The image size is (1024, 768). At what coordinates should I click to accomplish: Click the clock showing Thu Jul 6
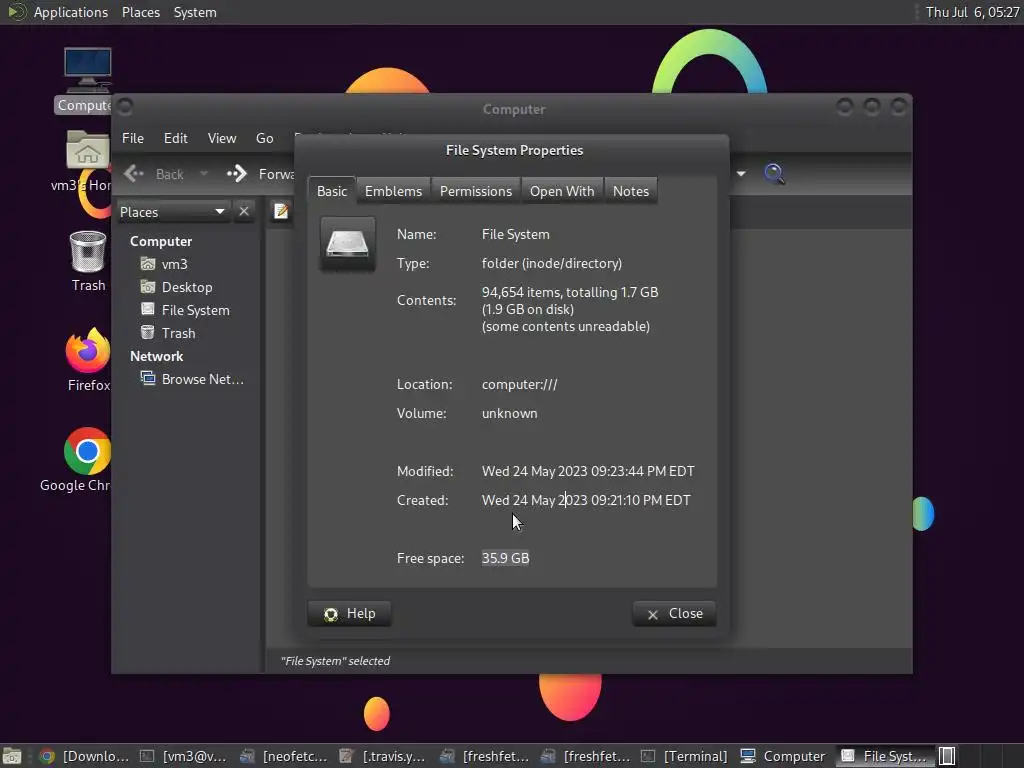coord(972,12)
